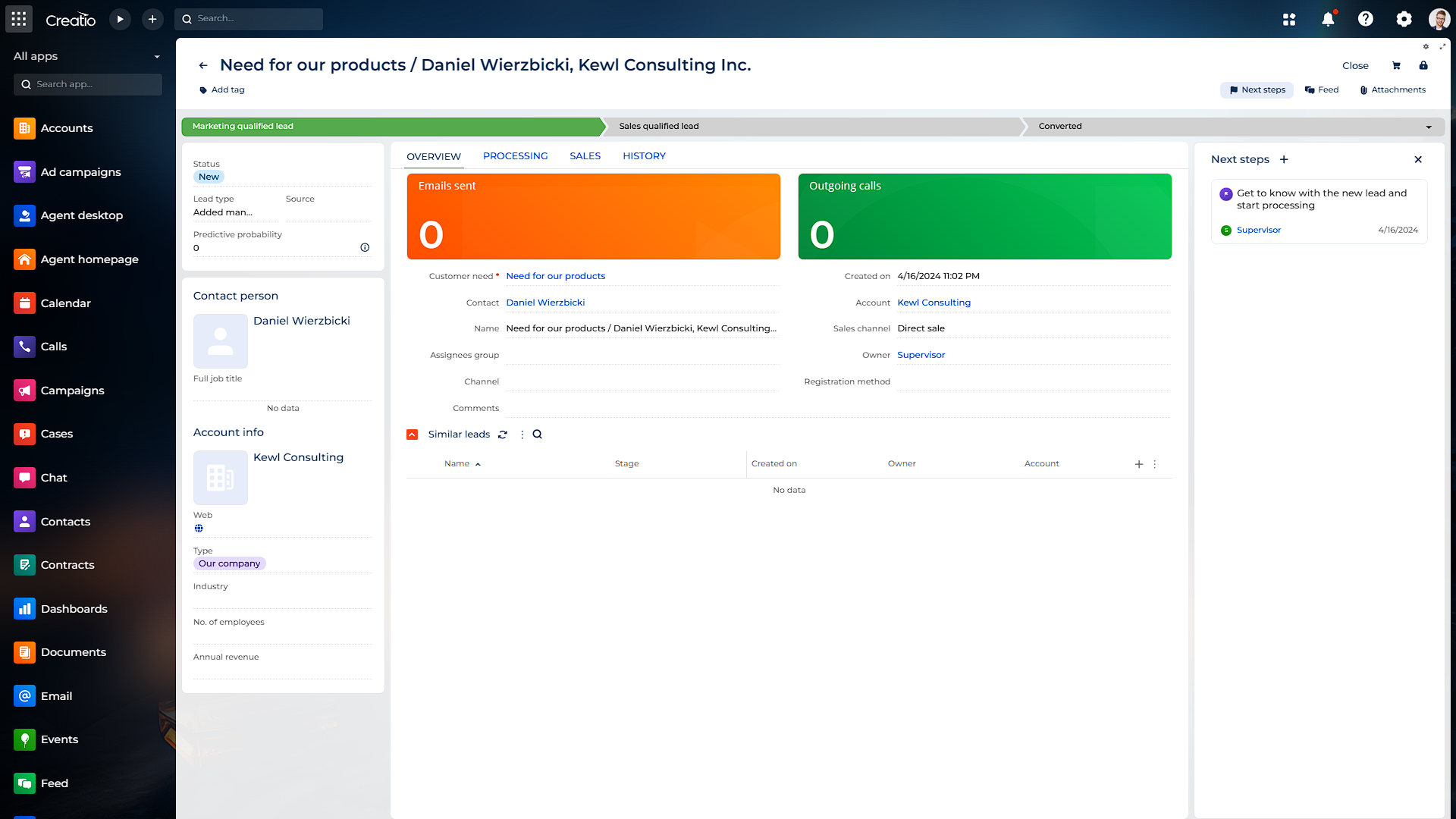Click the web globe icon under Account info
The height and width of the screenshot is (819, 1456).
(x=199, y=529)
